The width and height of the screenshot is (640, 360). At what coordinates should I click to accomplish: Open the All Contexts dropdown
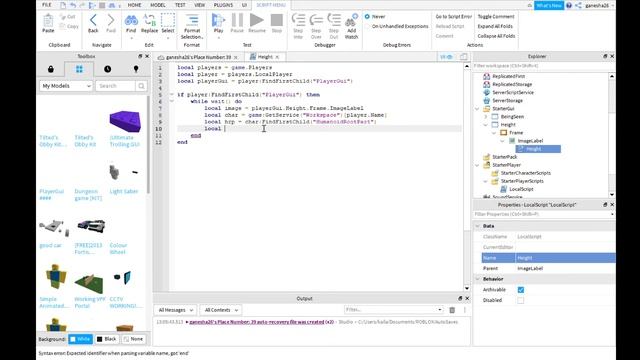[x=221, y=310]
